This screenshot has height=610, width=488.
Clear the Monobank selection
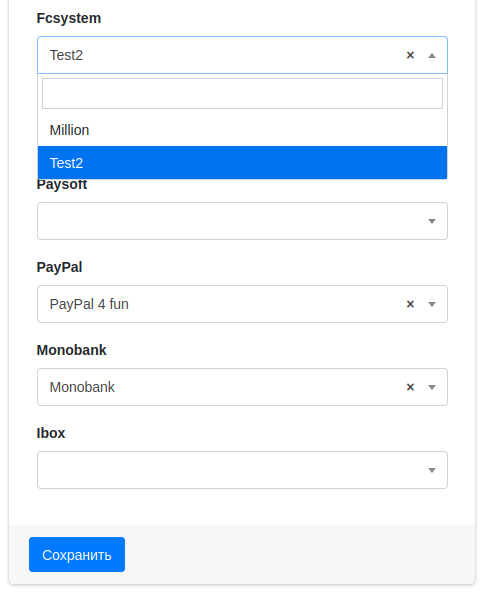pos(410,387)
